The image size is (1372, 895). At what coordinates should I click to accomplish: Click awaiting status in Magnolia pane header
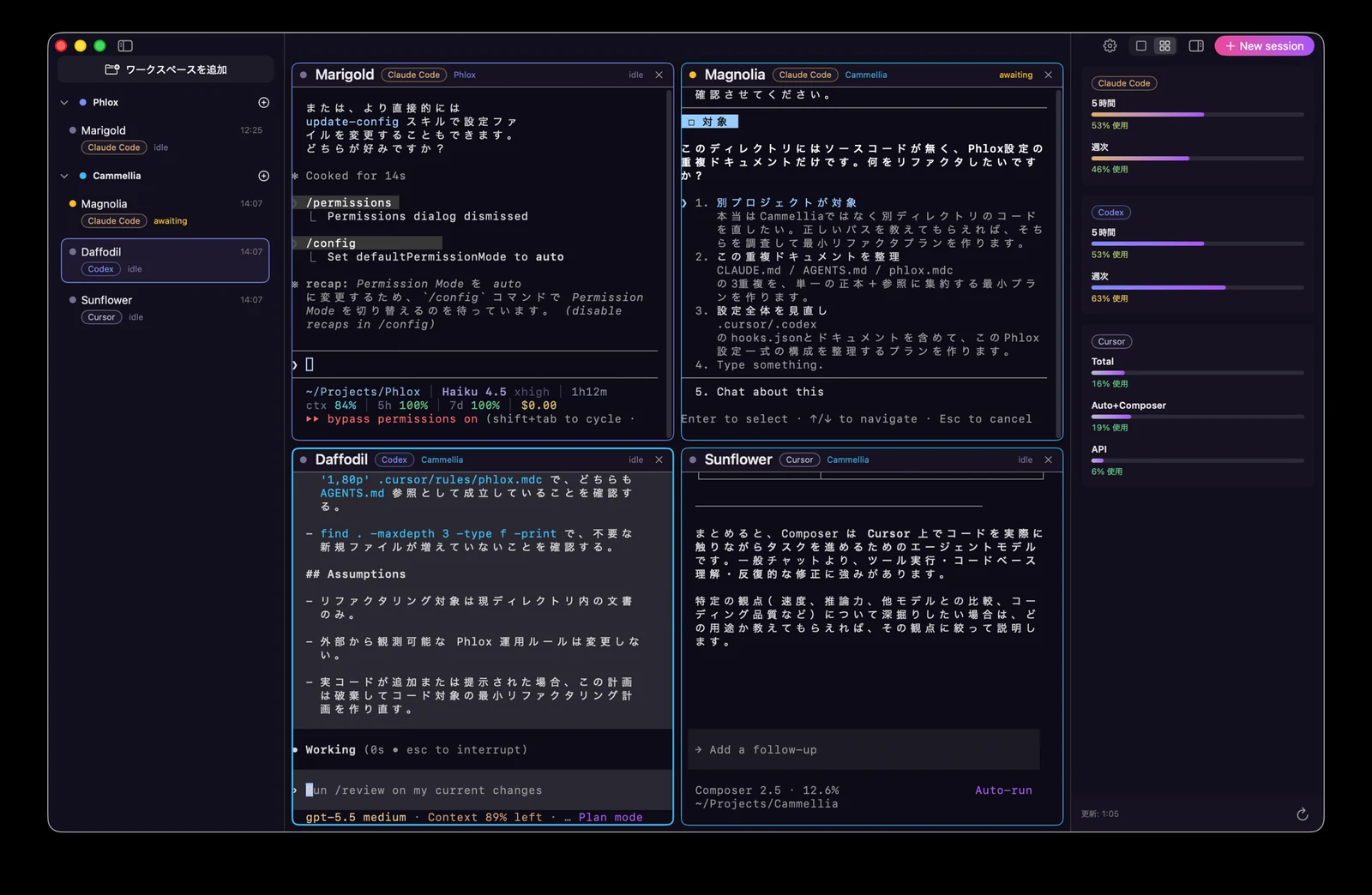click(x=1016, y=75)
